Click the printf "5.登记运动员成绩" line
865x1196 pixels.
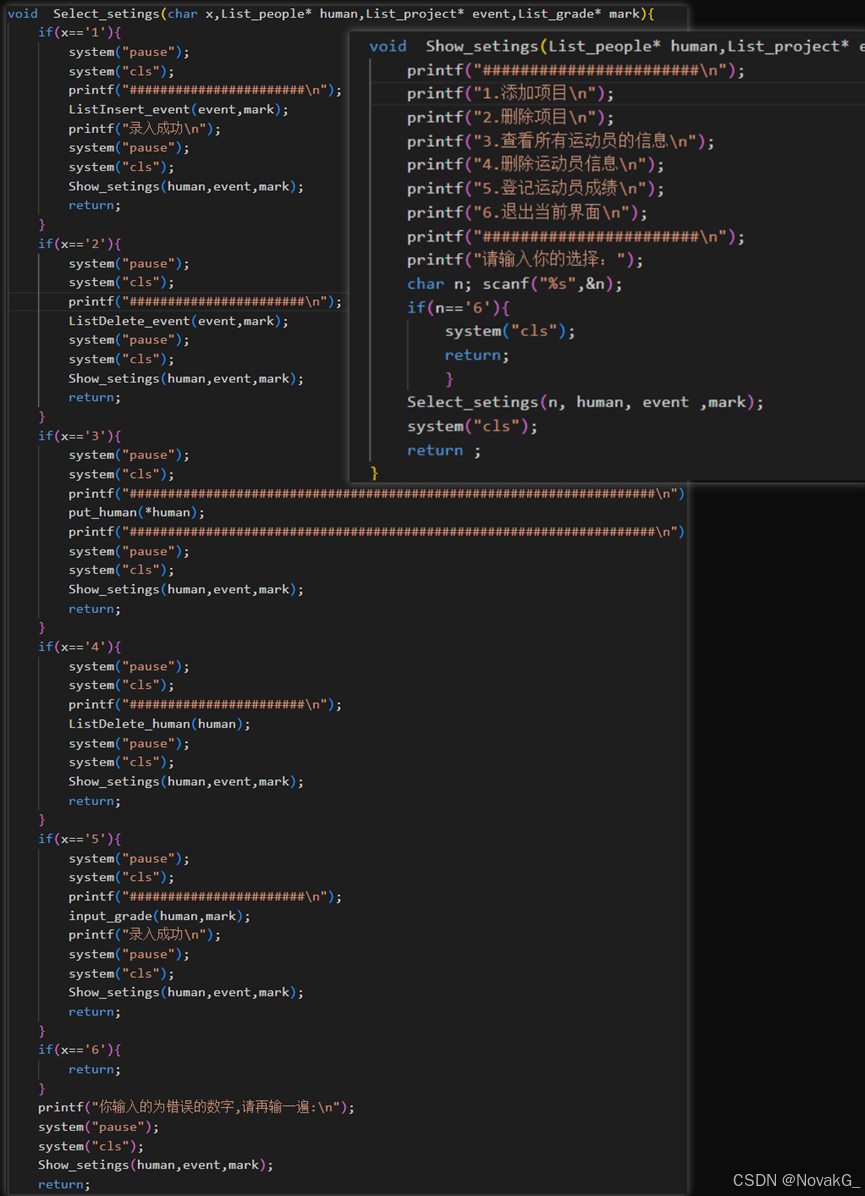tap(535, 188)
